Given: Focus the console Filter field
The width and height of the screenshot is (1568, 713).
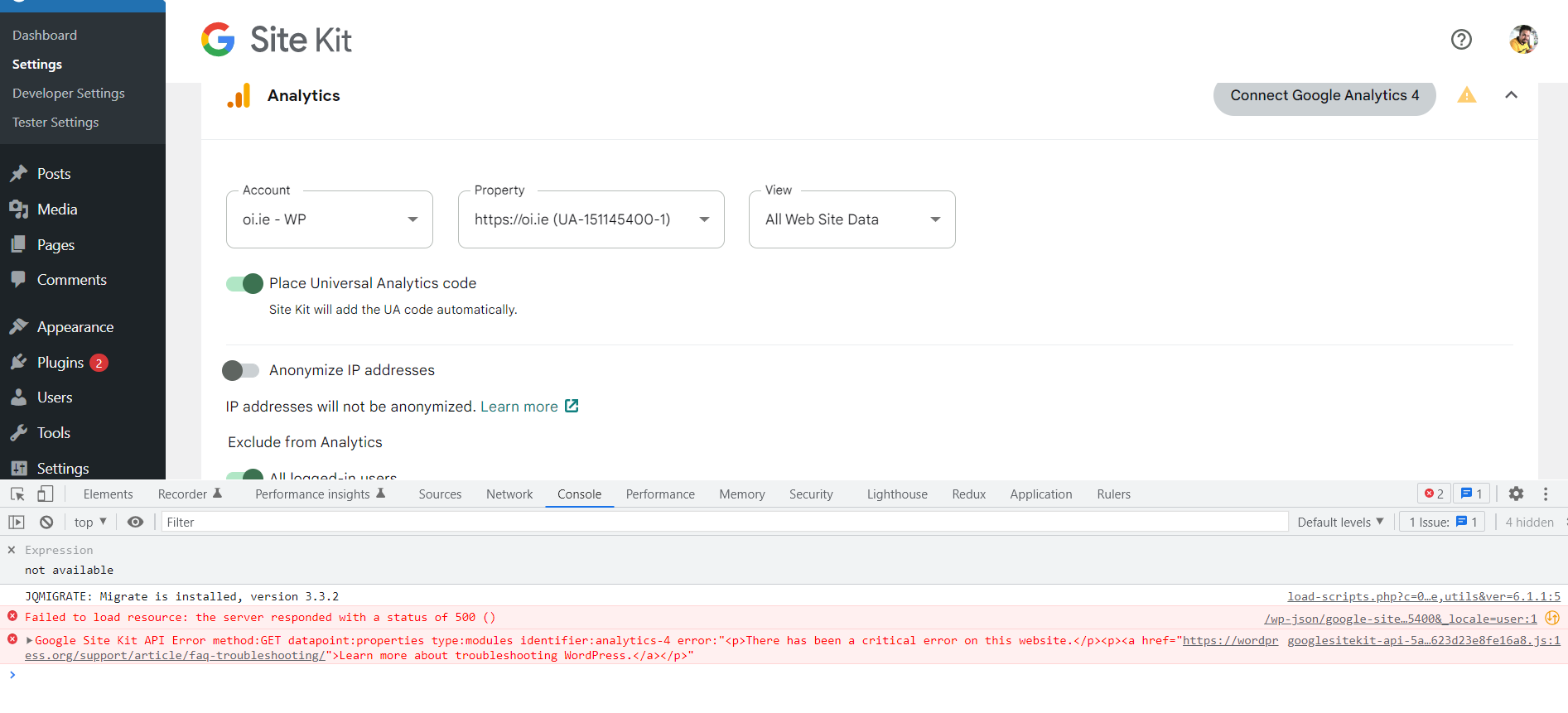Looking at the screenshot, I should pyautogui.click(x=725, y=522).
